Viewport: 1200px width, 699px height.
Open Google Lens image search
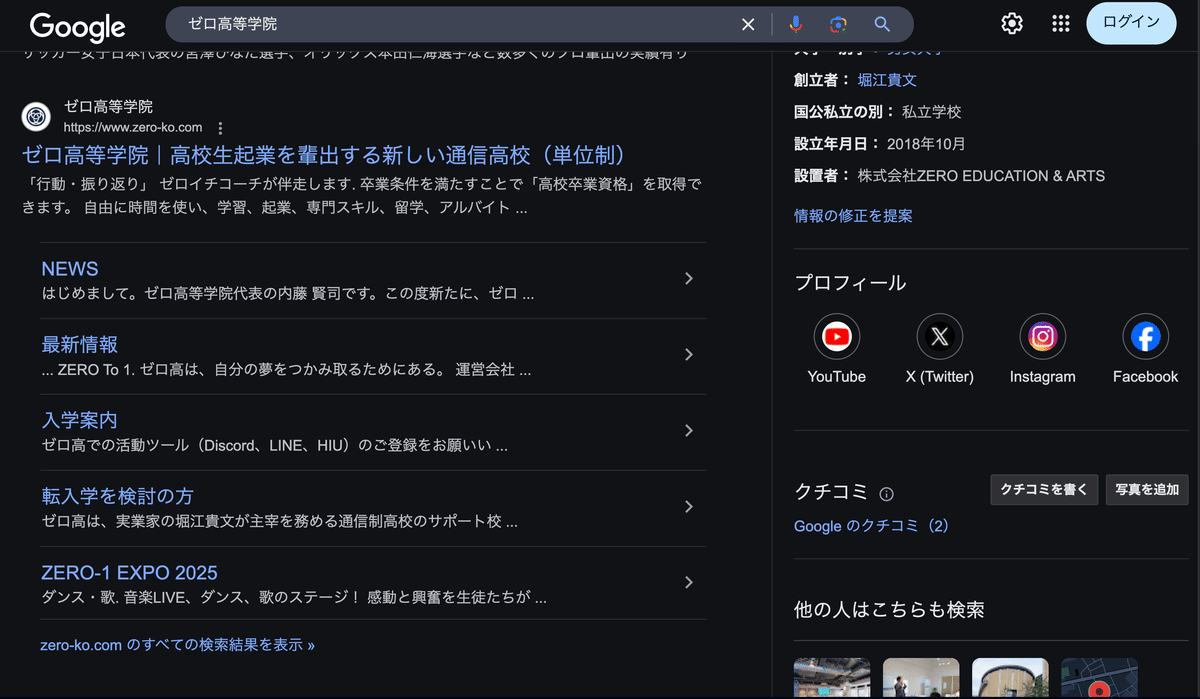(x=838, y=24)
